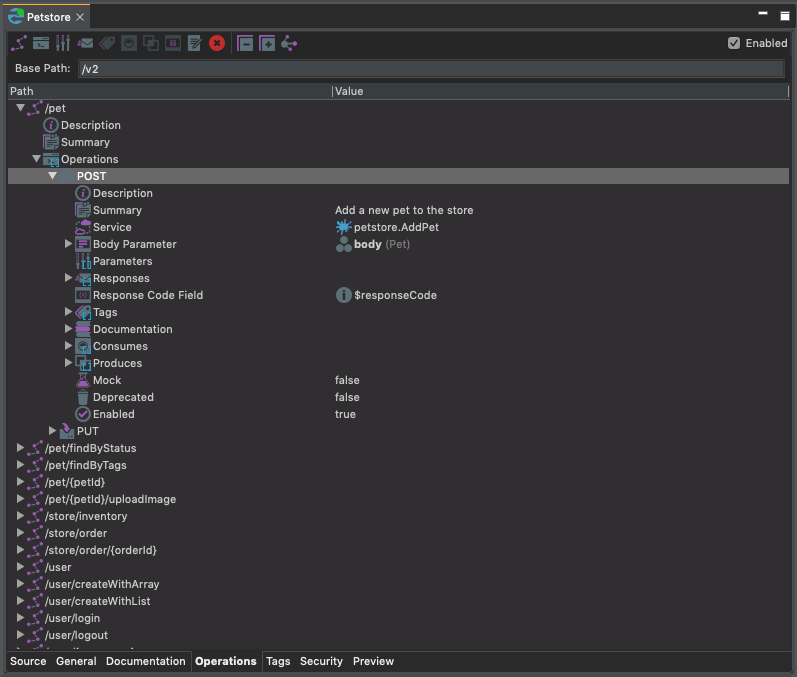Click the sliders parameters icon in toolbar
Viewport: 797px width, 677px height.
coord(63,43)
